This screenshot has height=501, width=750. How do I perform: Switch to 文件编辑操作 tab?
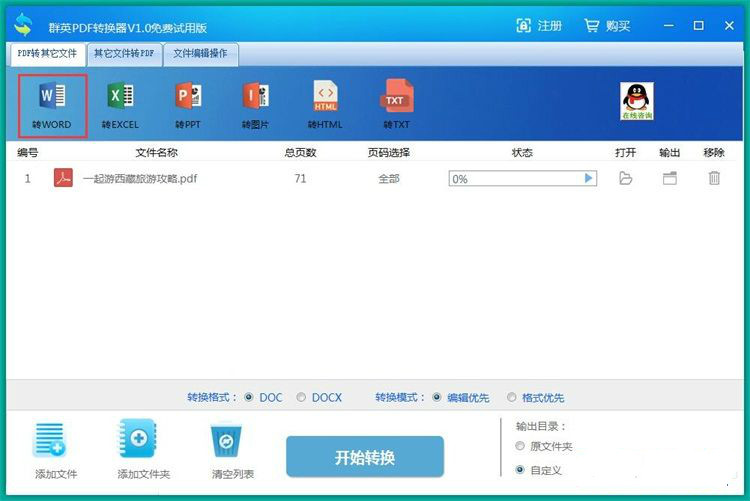[200, 54]
